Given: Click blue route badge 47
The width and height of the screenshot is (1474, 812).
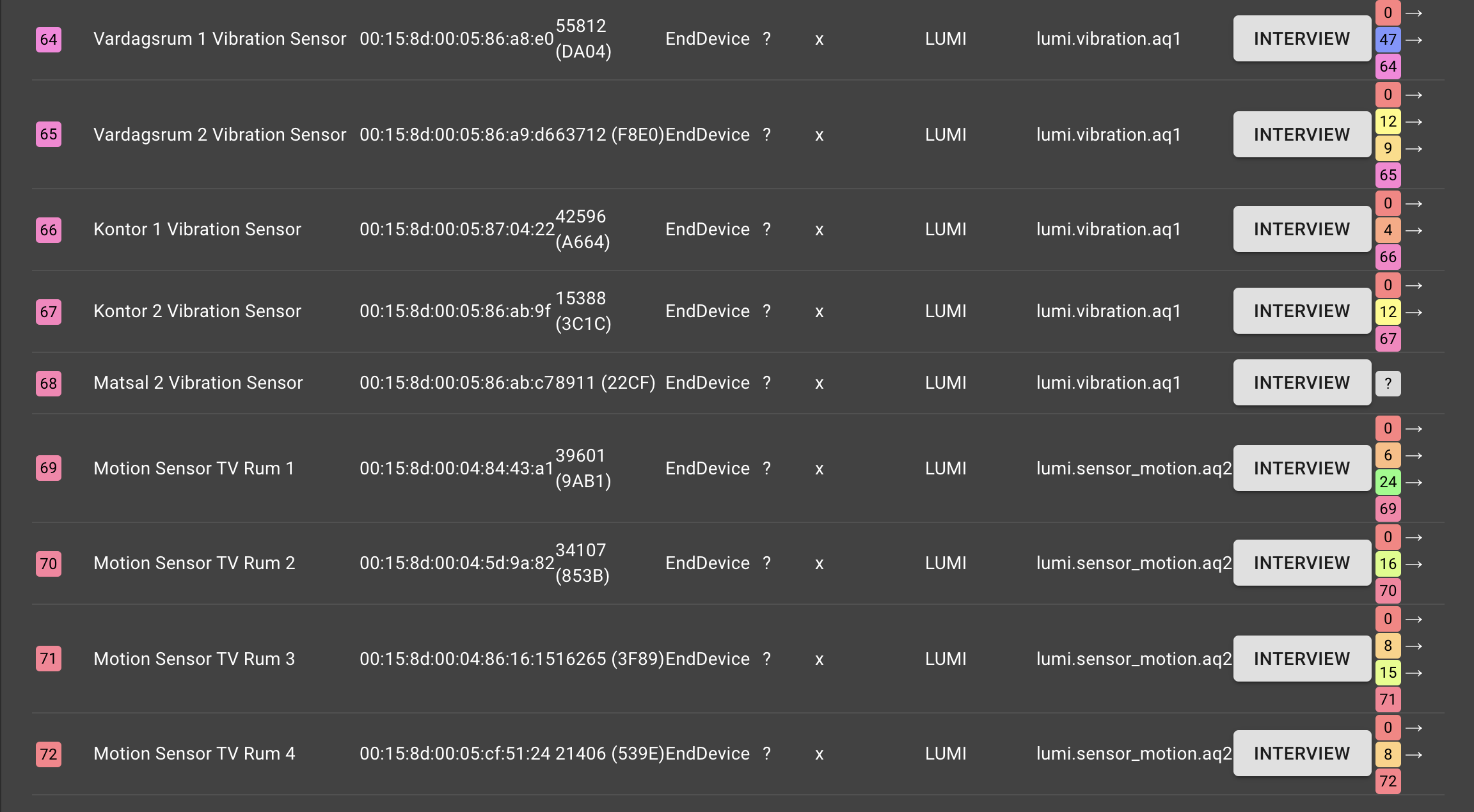Looking at the screenshot, I should coord(1388,40).
